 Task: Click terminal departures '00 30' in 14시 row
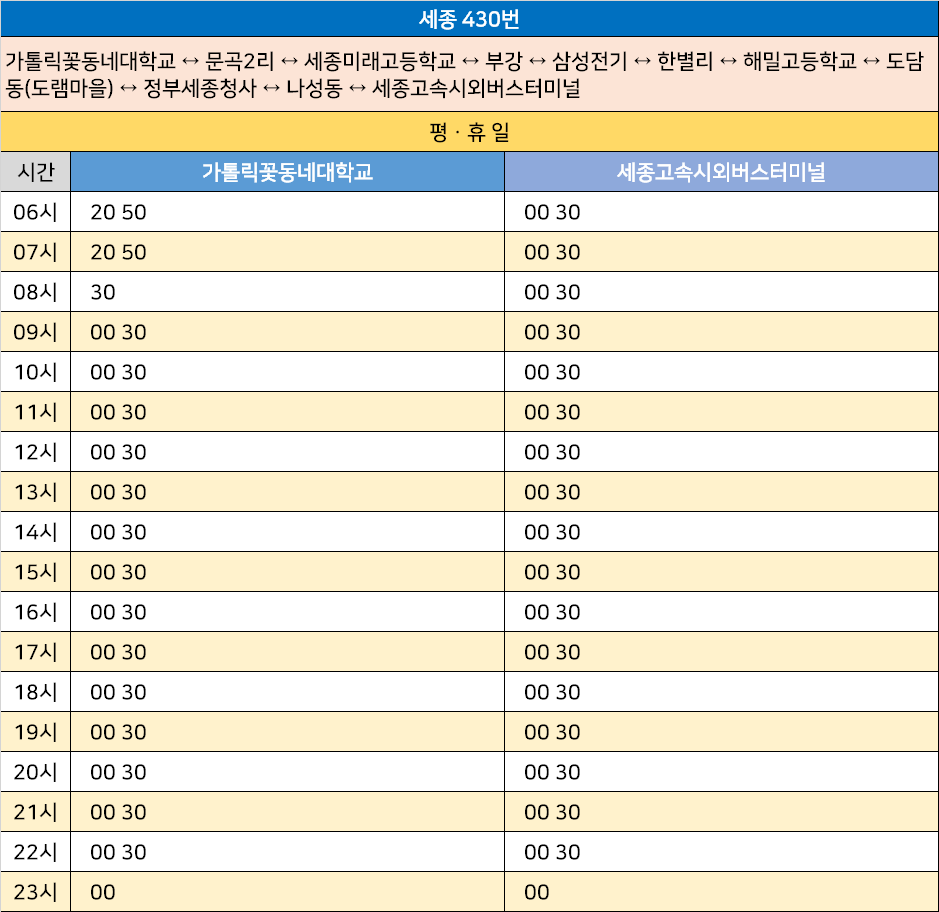[x=552, y=532]
